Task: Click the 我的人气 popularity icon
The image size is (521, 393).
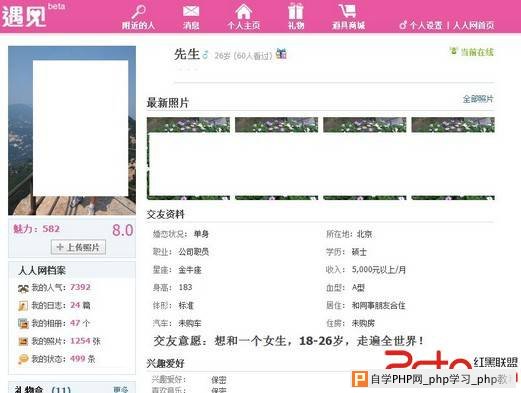Action: click(23, 288)
